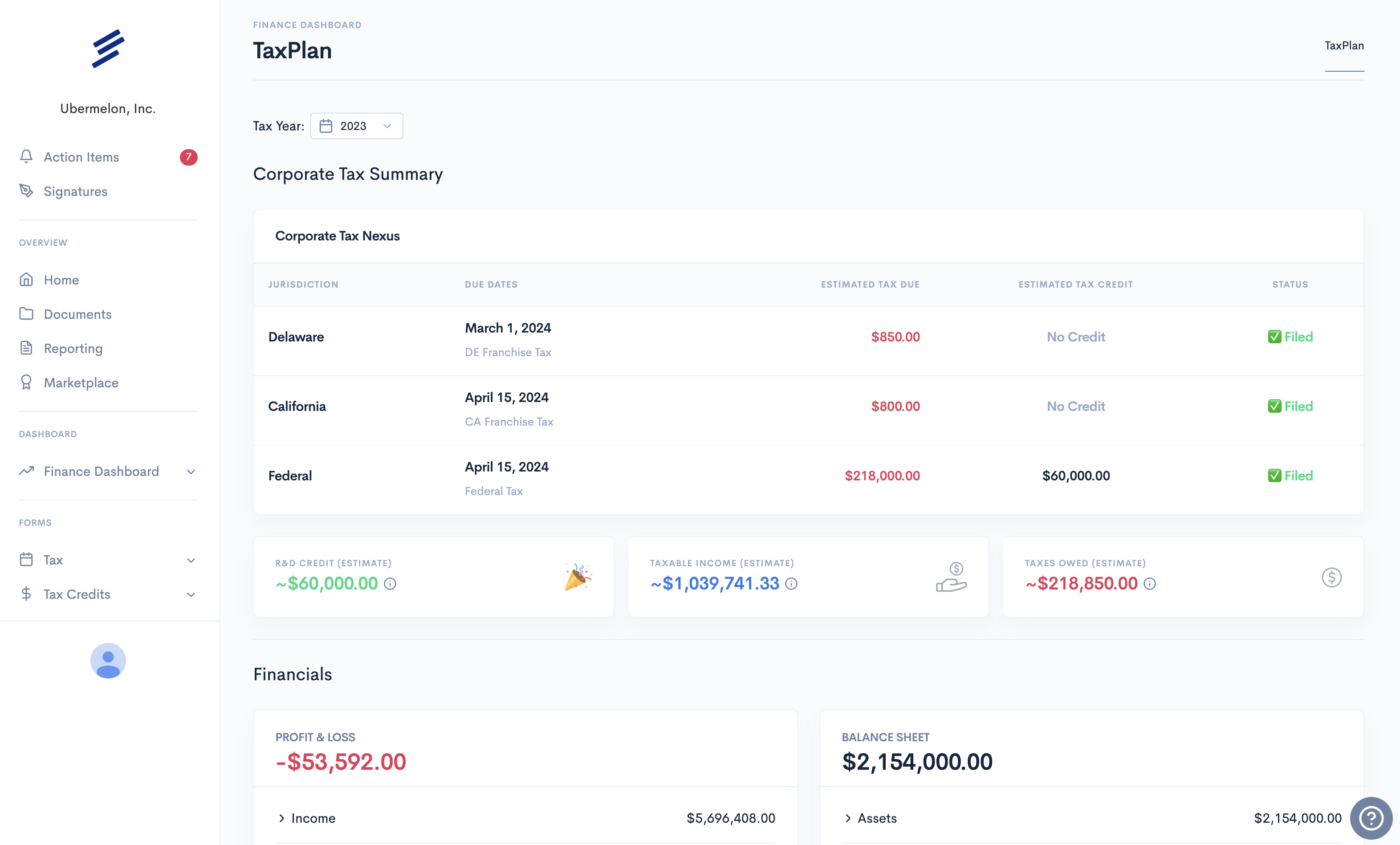Screen dimensions: 1400x845
Task: Click Federal's Filed green checkmark
Action: [x=1274, y=475]
